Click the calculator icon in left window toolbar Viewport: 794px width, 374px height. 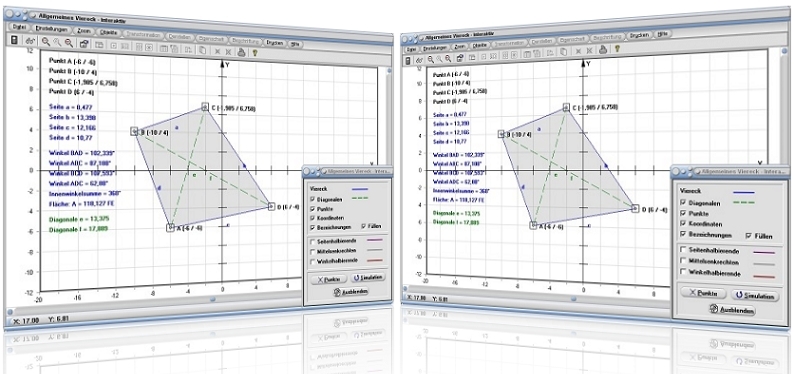pos(14,40)
